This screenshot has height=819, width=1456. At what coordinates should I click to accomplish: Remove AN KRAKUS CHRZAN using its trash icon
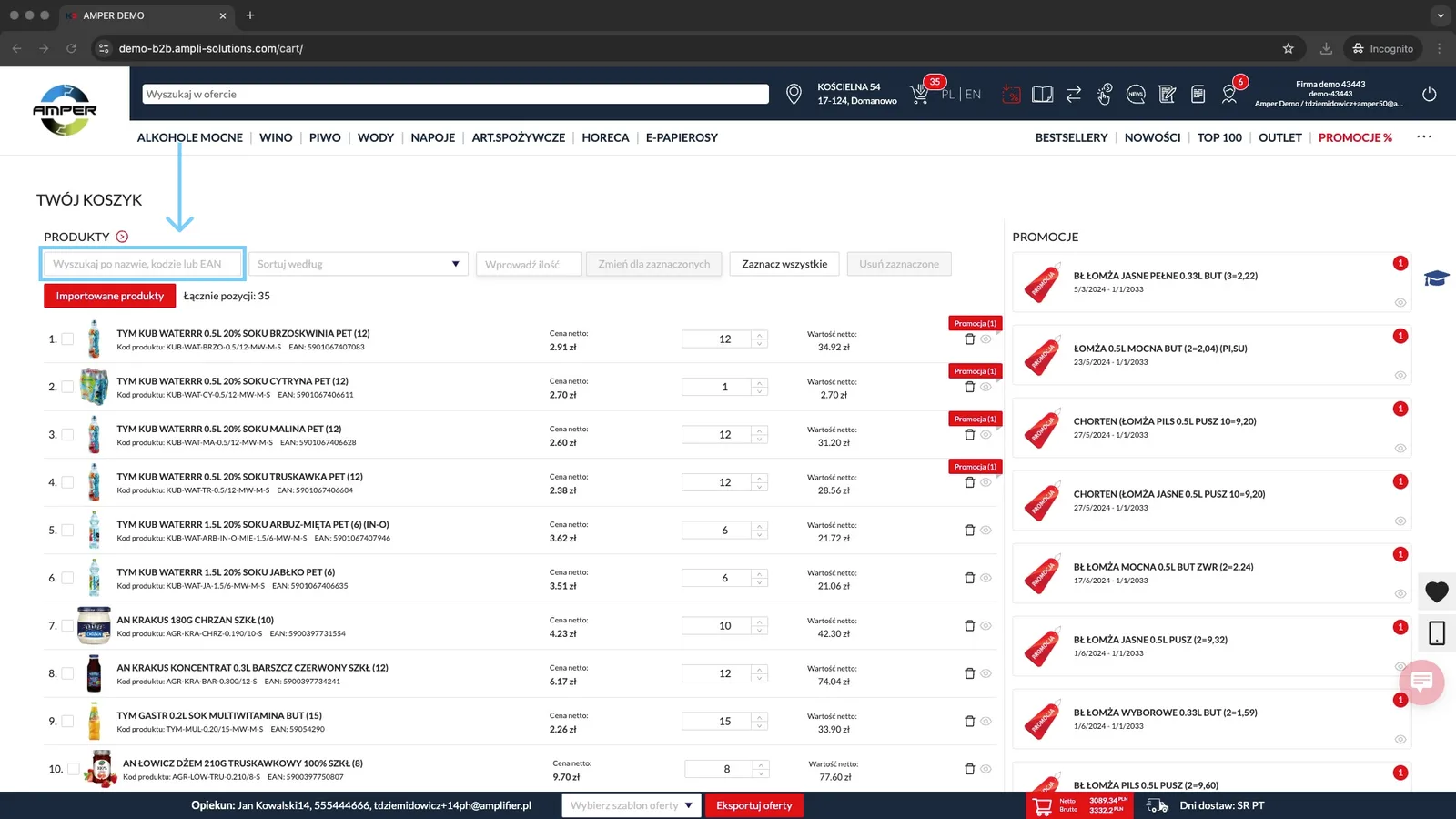point(969,626)
